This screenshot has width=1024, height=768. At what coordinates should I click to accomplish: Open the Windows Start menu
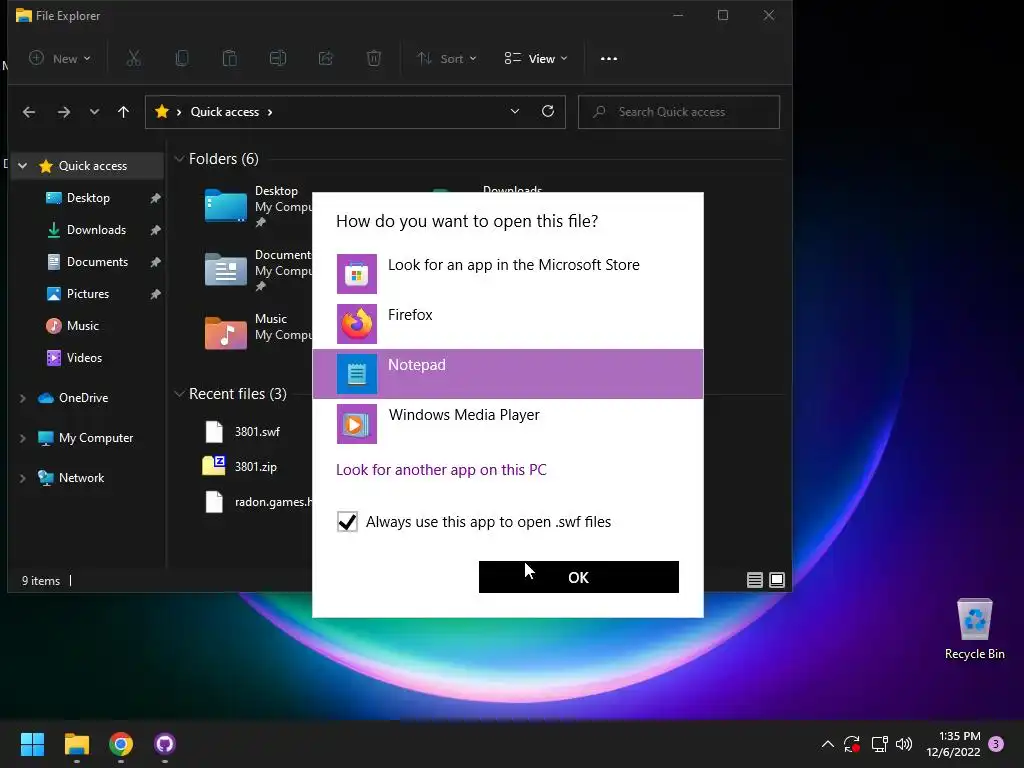pos(32,744)
